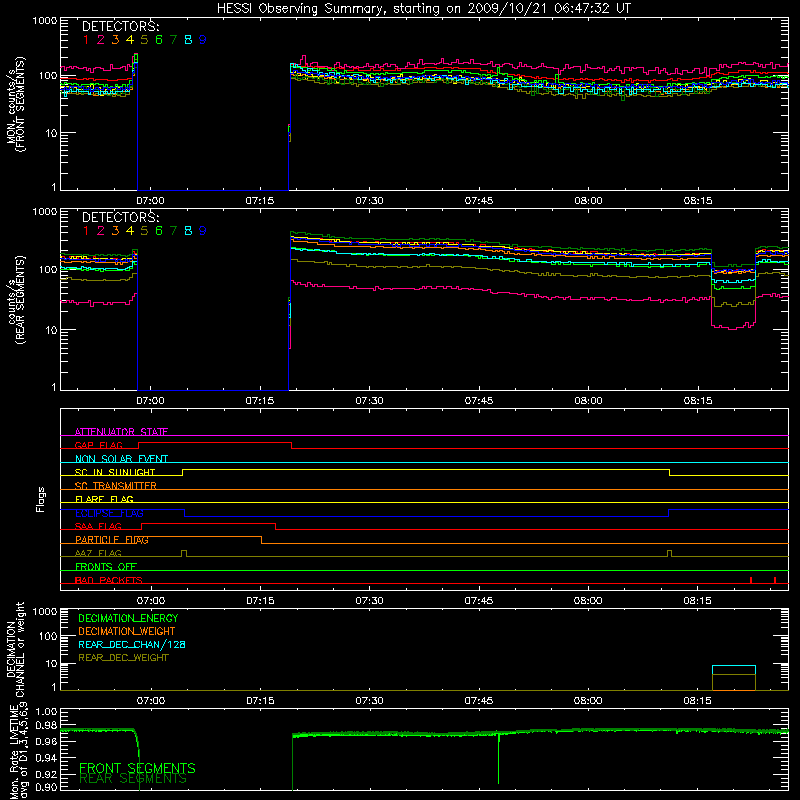800x800 pixels.
Task: Click the ECLIPSE_FLAG label
Action: (109, 513)
